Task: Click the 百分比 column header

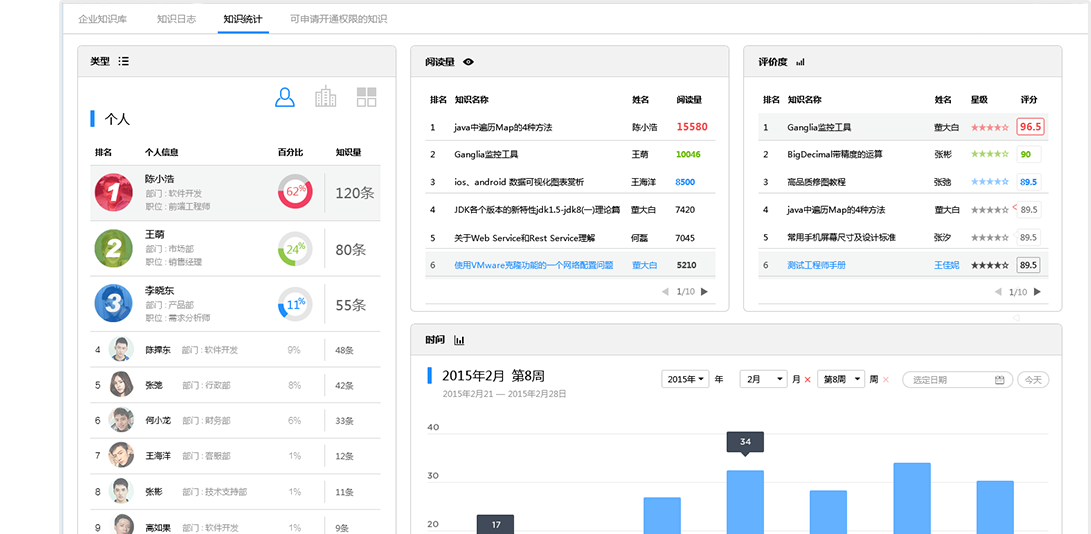Action: (x=290, y=152)
